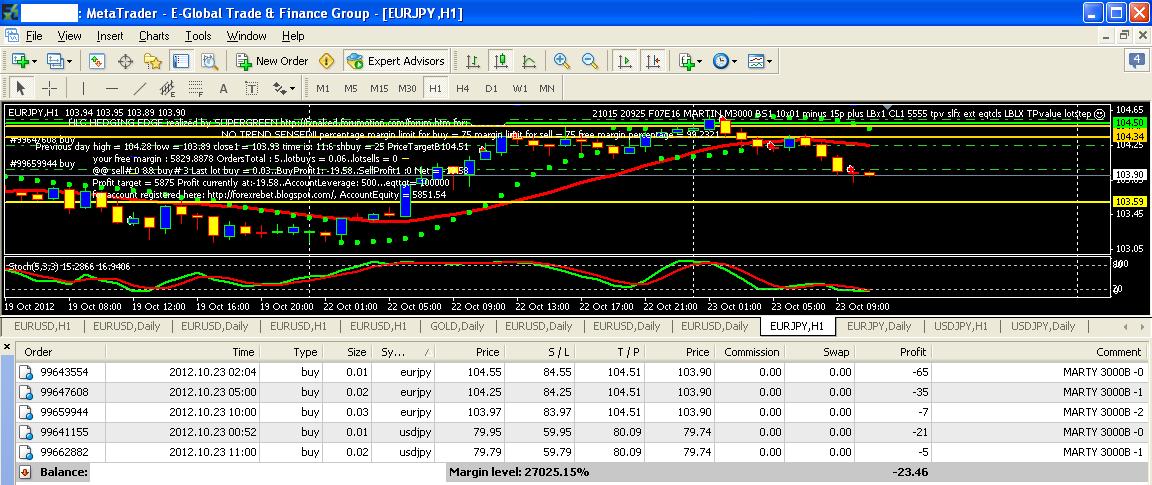The image size is (1152, 485).
Task: Switch to W1 timeframe
Action: [x=519, y=88]
